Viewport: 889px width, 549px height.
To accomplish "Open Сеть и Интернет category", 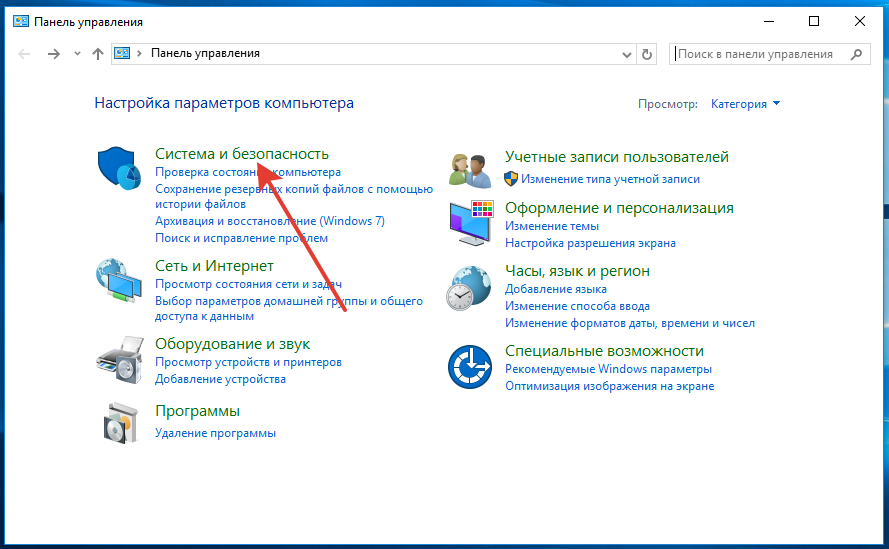I will point(214,266).
